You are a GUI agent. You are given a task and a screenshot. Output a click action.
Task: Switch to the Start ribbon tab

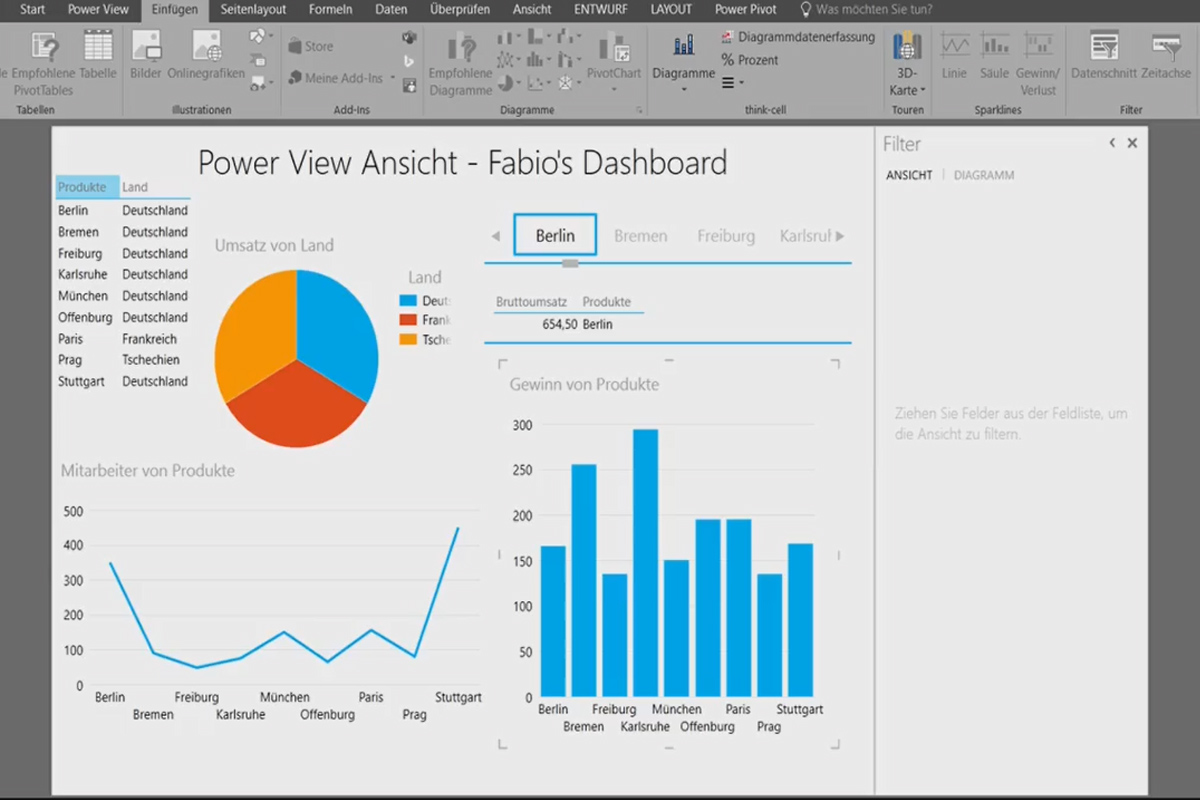tap(32, 9)
